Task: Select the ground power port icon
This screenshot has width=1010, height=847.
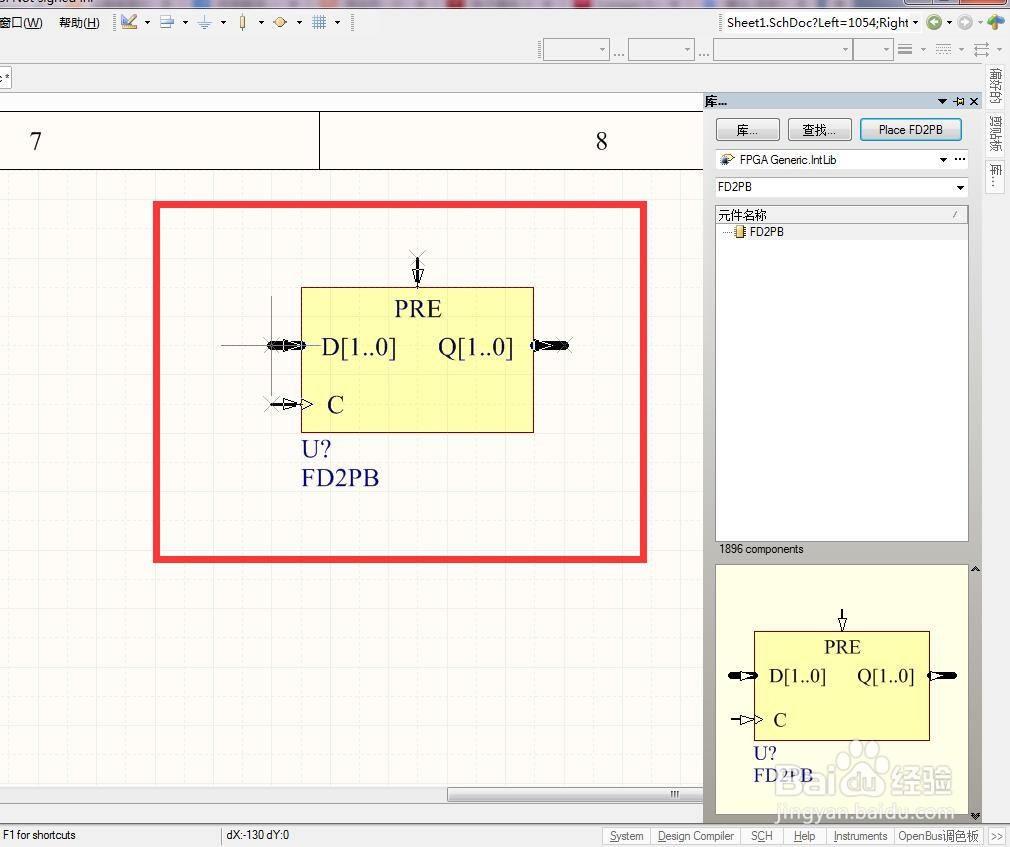Action: pos(205,23)
